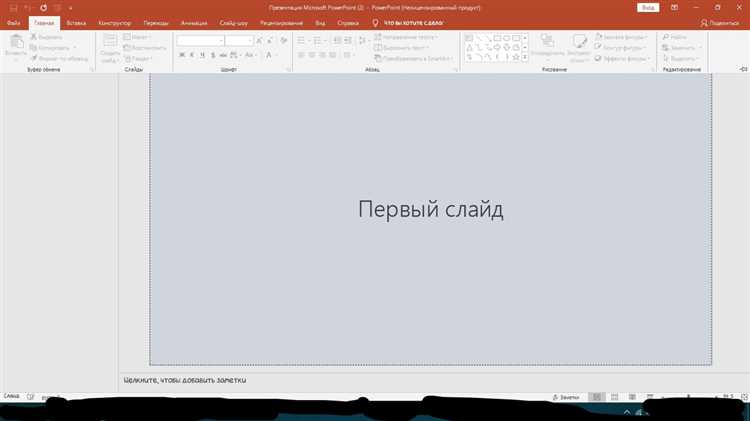Image resolution: width=750 pixels, height=421 pixels.
Task: Open the Заливка фигуры fill dropdown
Action: pos(621,37)
